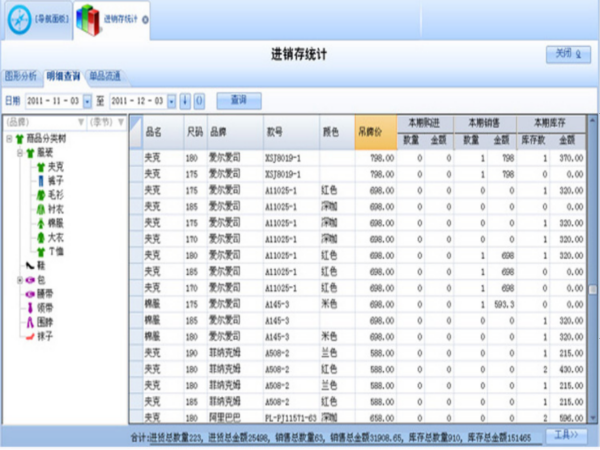Click the 查询 search button

(x=238, y=100)
